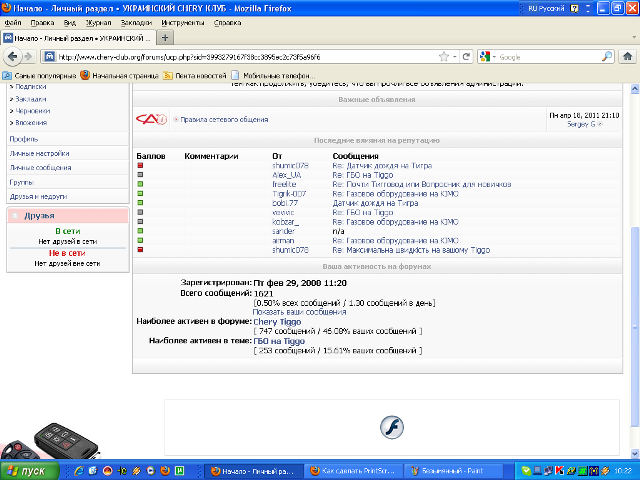The width and height of the screenshot is (640, 480).
Task: Bookmark this page with the star icon
Action: pos(444,57)
